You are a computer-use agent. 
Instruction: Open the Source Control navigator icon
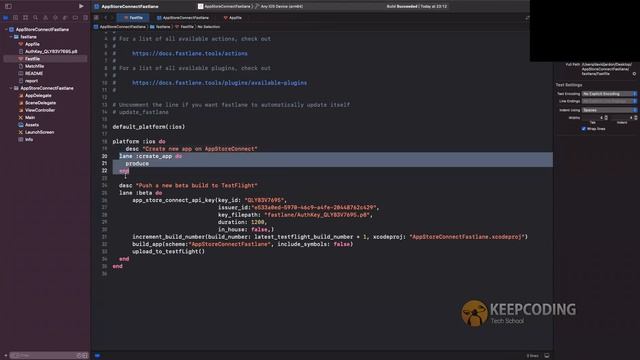coord(16,18)
